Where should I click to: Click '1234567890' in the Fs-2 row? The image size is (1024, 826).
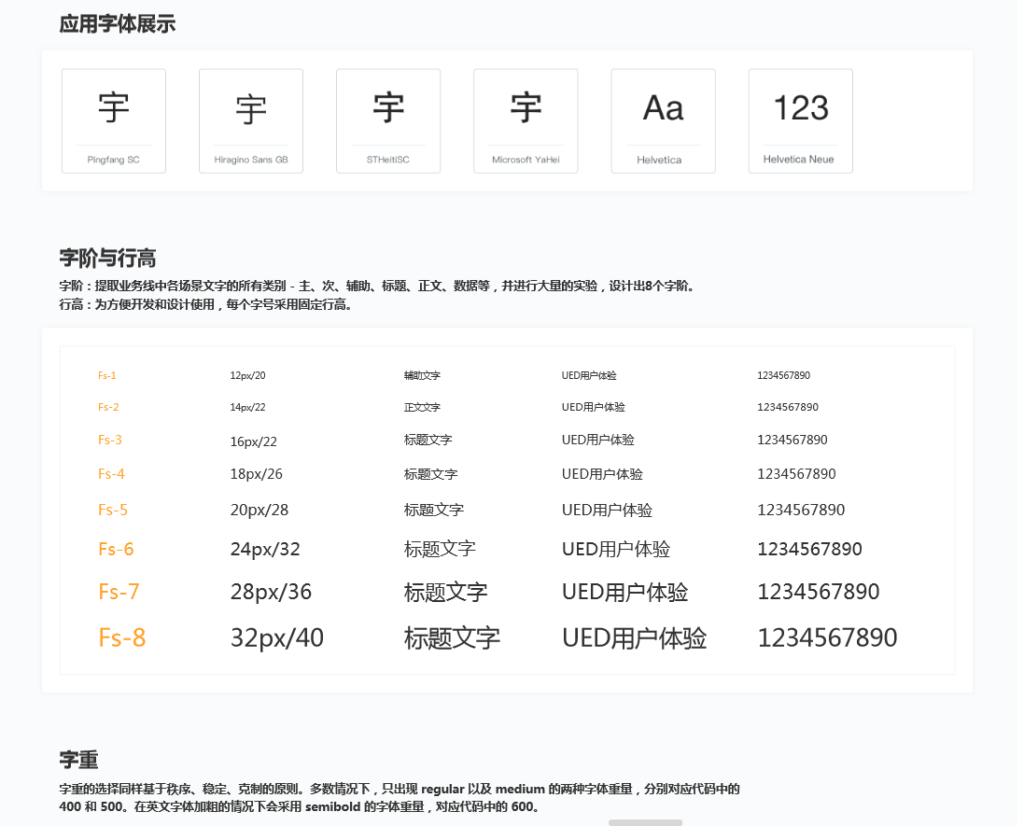click(x=788, y=407)
